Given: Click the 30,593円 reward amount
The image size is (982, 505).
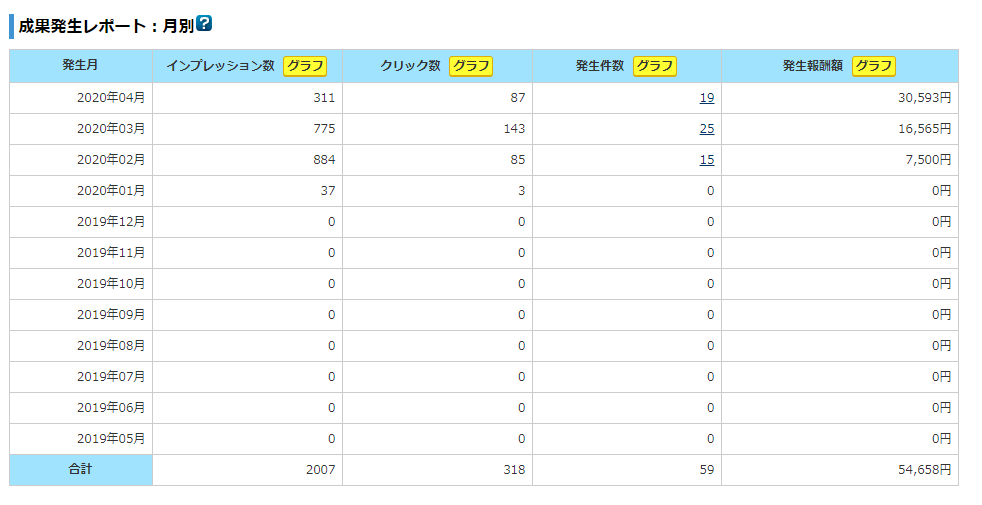Looking at the screenshot, I should pos(924,98).
